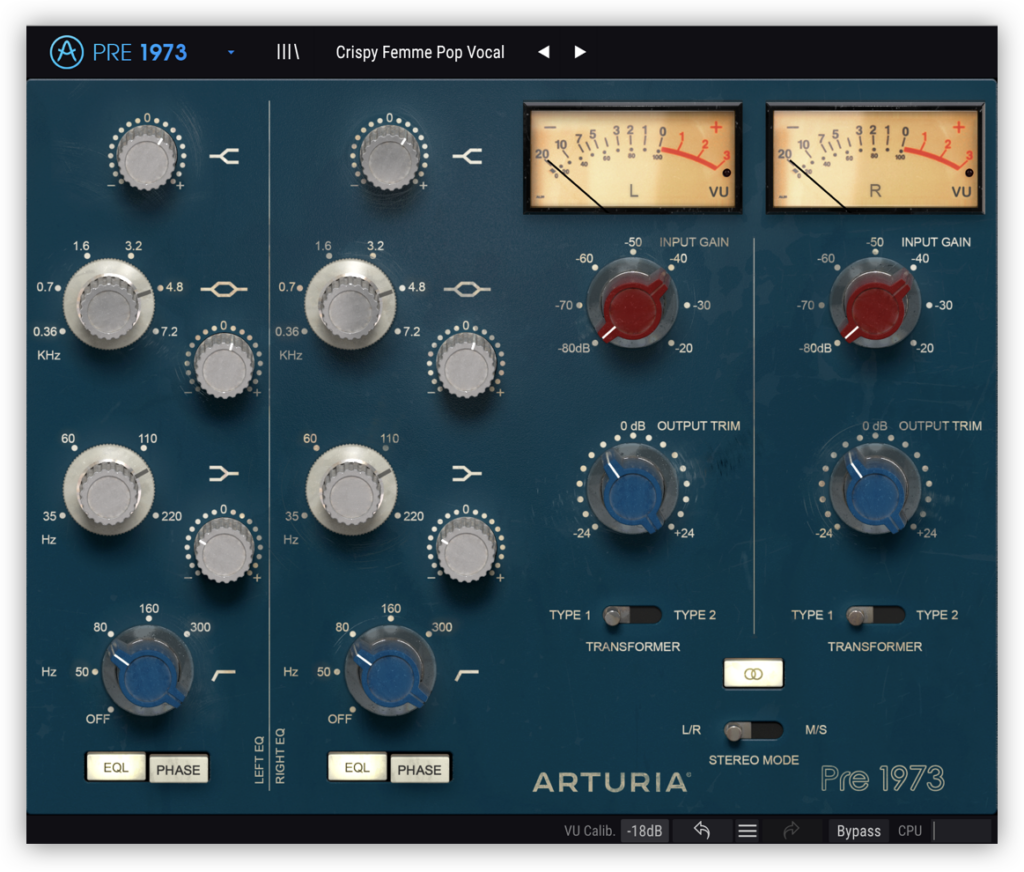Switch right Transformer Type 1/Type 2 toggle
This screenshot has width=1024, height=872.
(x=875, y=615)
